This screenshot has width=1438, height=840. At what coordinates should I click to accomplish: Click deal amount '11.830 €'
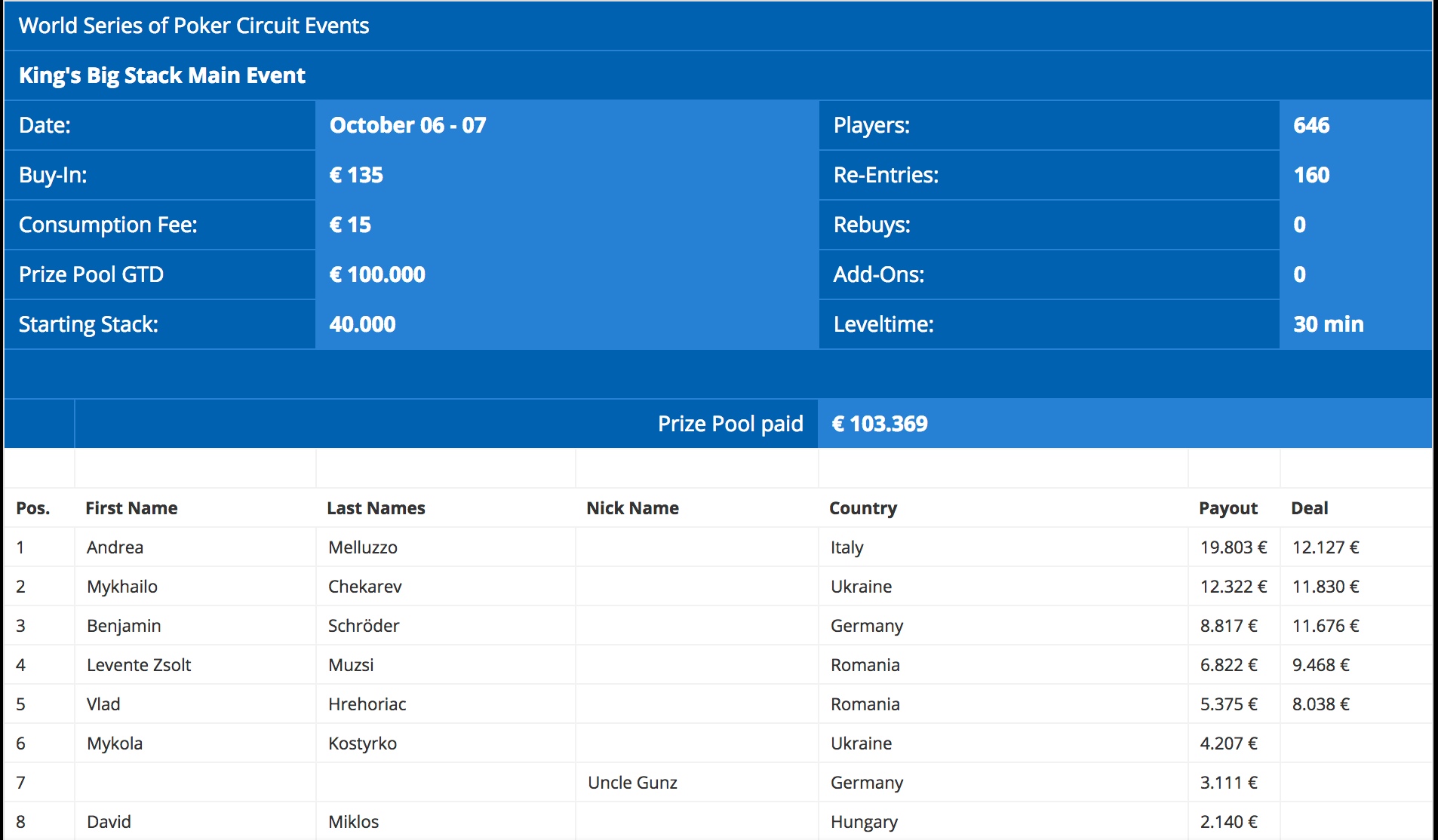pyautogui.click(x=1326, y=587)
